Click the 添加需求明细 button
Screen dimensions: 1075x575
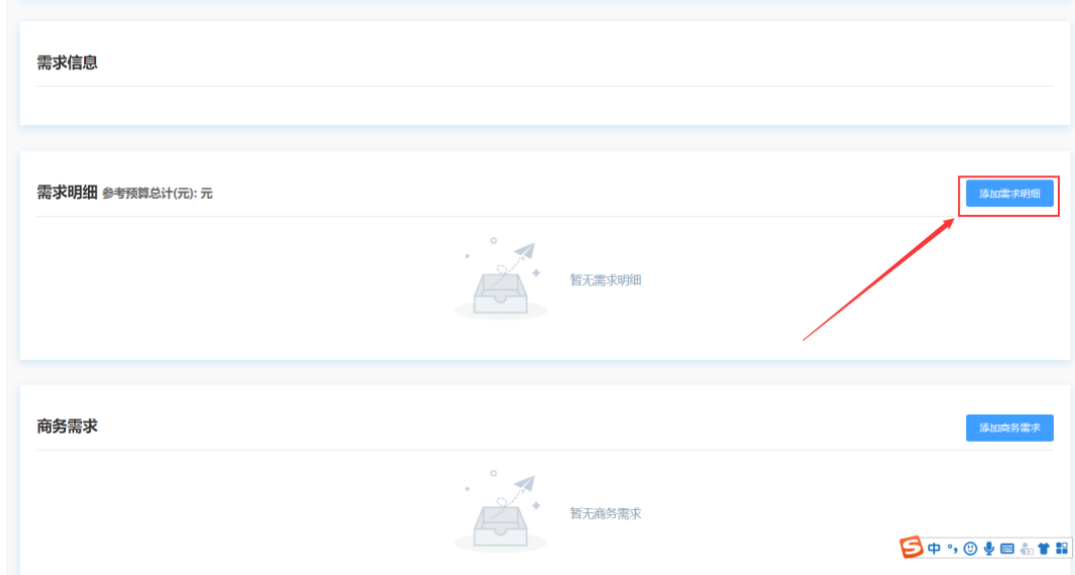coord(1009,193)
